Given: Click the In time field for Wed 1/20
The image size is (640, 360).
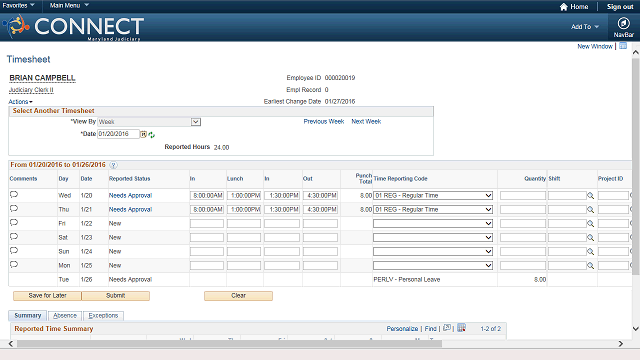Looking at the screenshot, I should pos(207,196).
